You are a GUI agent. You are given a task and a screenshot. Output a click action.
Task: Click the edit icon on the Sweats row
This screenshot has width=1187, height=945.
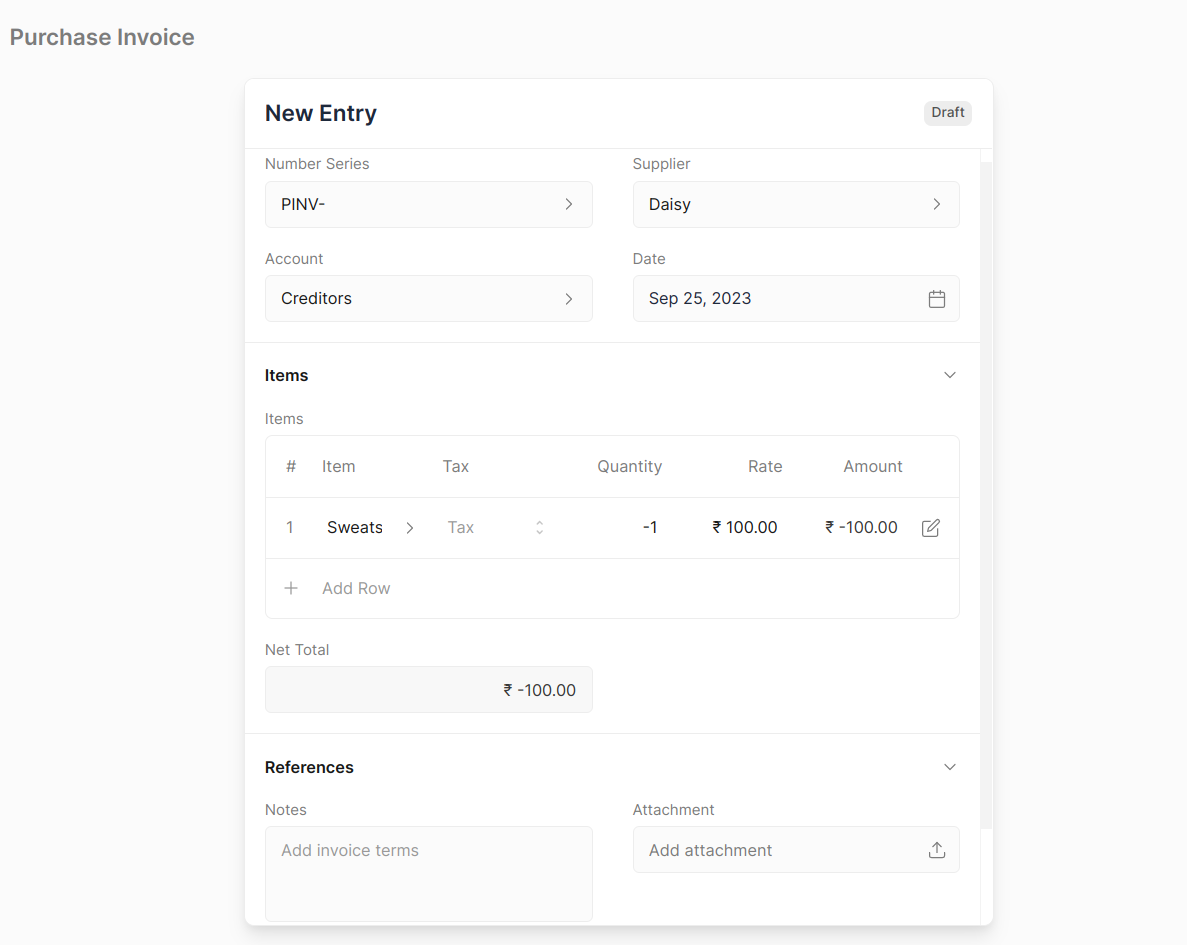[x=930, y=527]
